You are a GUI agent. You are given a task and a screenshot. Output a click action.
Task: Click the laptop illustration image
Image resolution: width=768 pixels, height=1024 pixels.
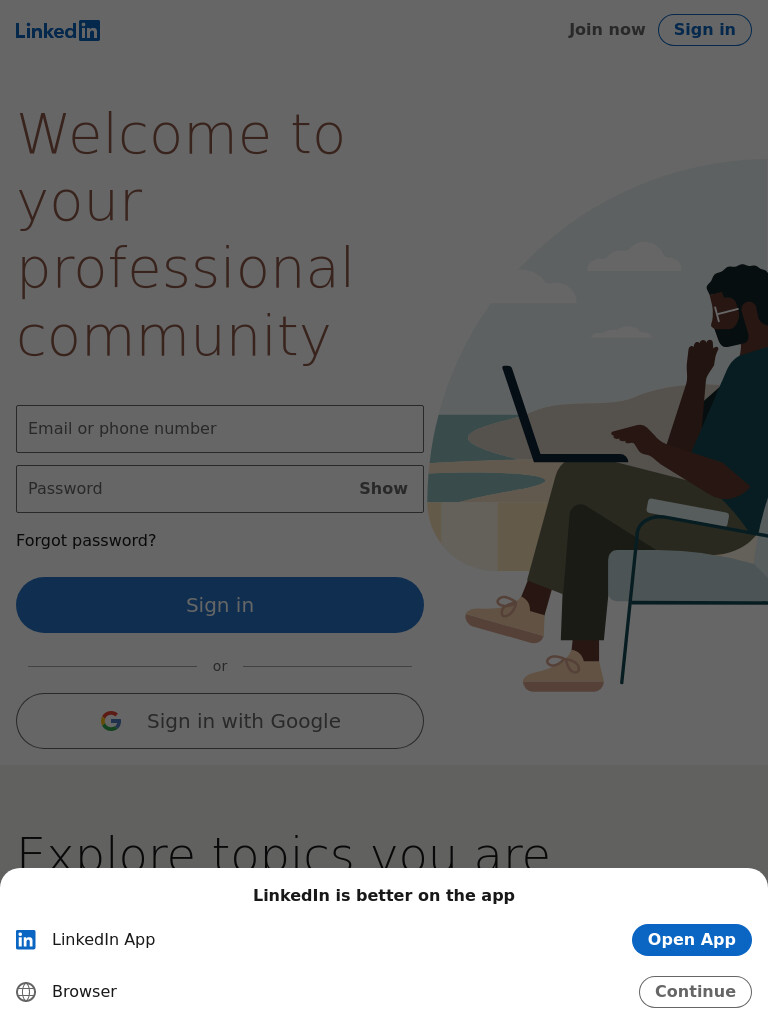[x=598, y=424]
